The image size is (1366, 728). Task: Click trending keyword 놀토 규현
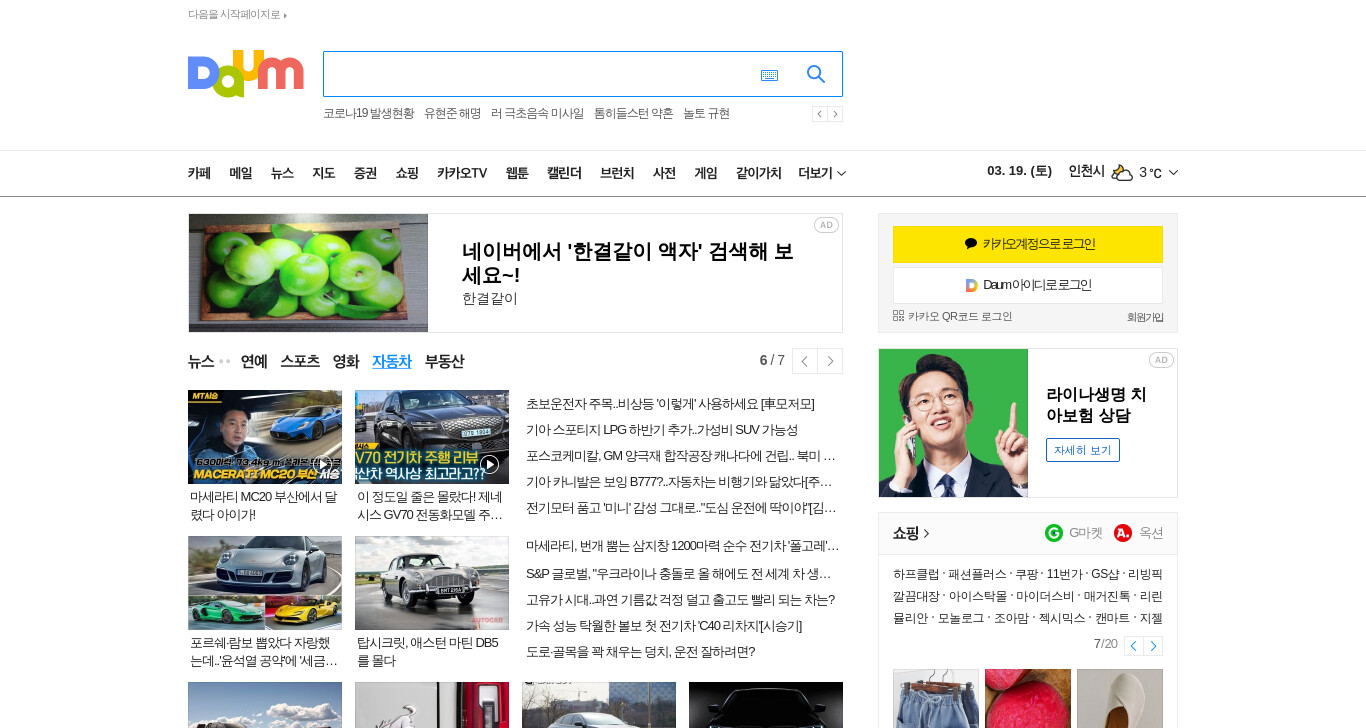tap(706, 114)
